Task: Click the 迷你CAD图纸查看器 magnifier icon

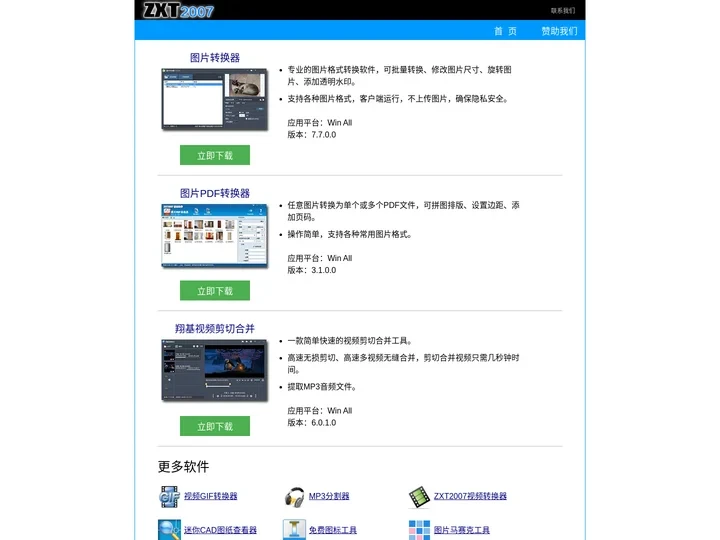Action: click(x=169, y=530)
